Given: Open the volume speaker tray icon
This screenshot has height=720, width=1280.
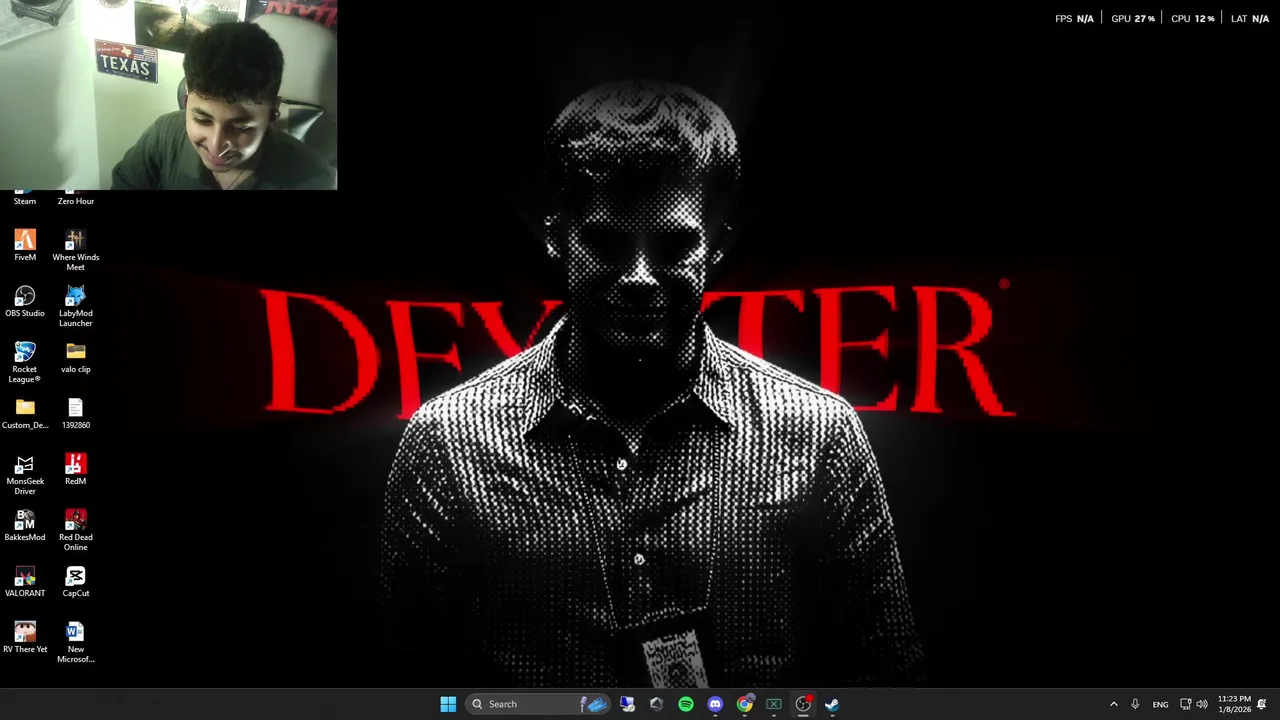Looking at the screenshot, I should (x=1202, y=704).
